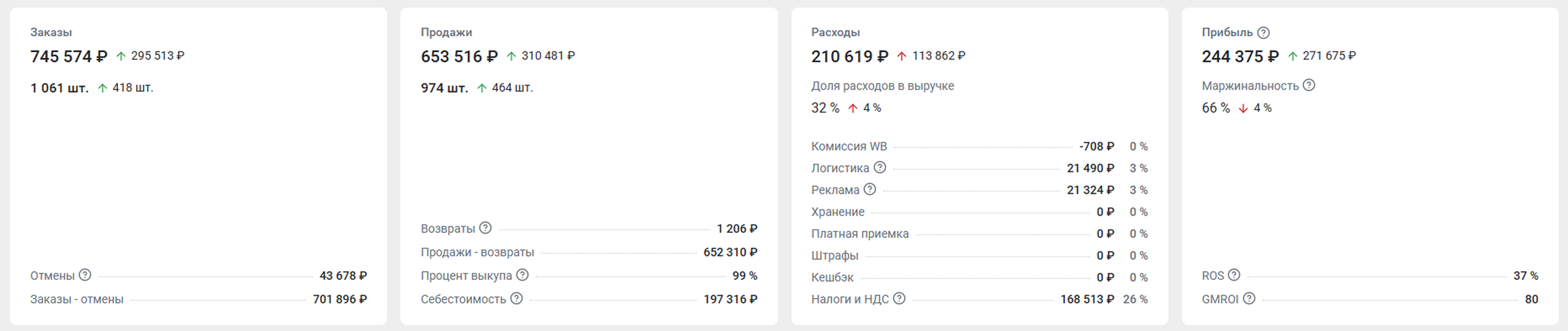Click the 745 574 ₽ orders total
1568x331 pixels.
pyautogui.click(x=69, y=57)
